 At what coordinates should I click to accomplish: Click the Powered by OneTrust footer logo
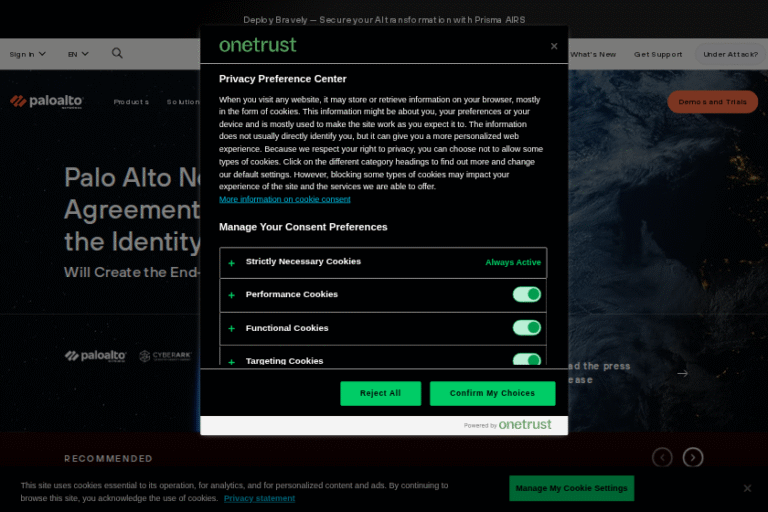tap(508, 425)
